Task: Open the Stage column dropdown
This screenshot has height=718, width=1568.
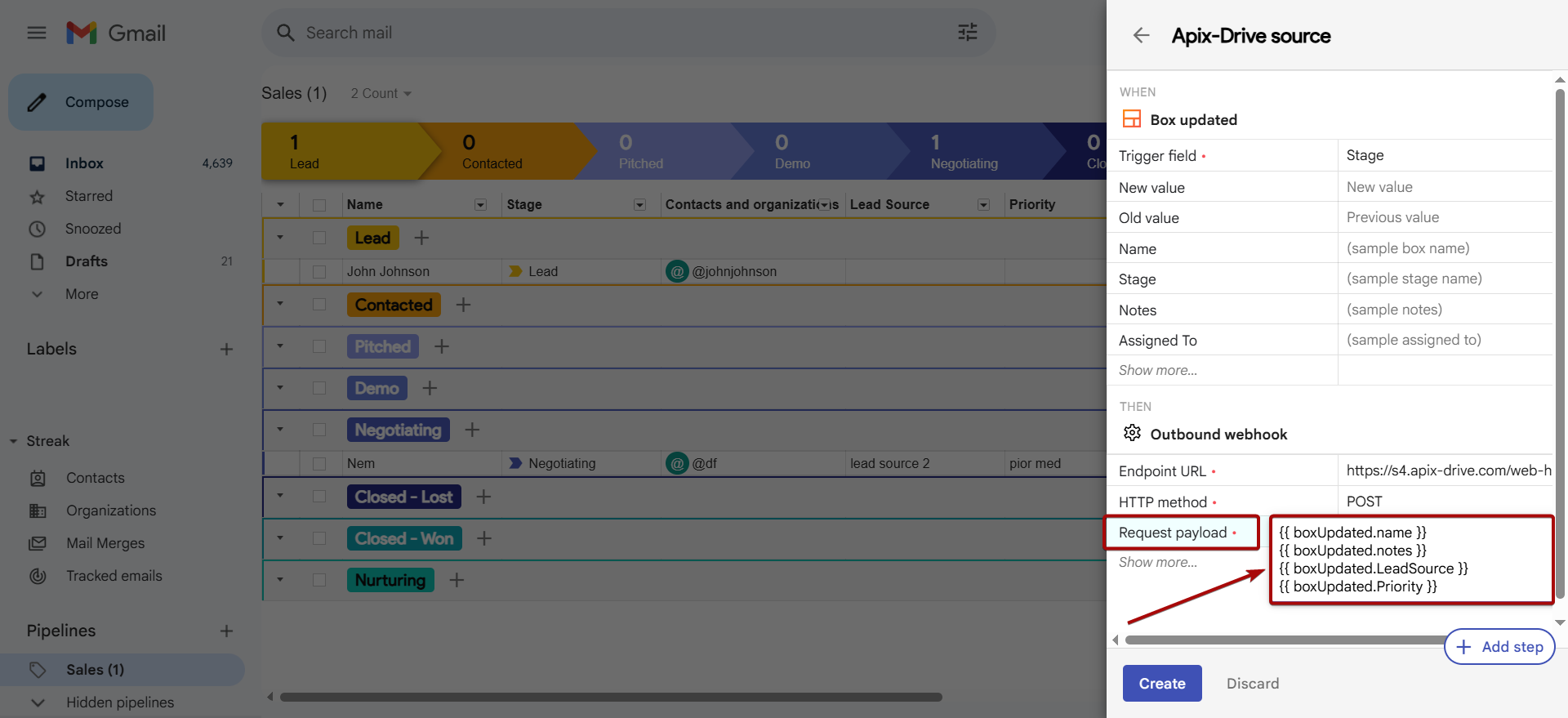Action: pos(640,205)
